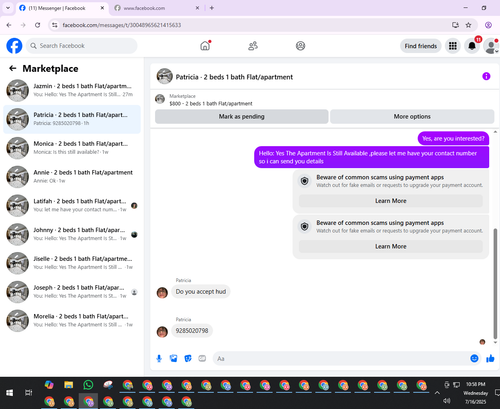Reload the page in browser
Image resolution: width=500 pixels, height=409 pixels.
[x=38, y=25]
